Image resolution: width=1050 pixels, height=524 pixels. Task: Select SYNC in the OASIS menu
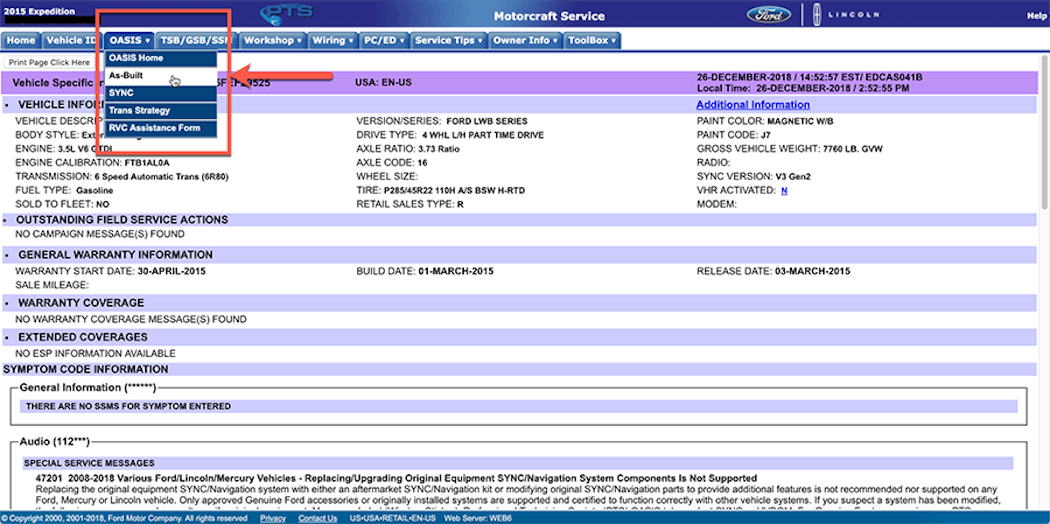tap(121, 93)
